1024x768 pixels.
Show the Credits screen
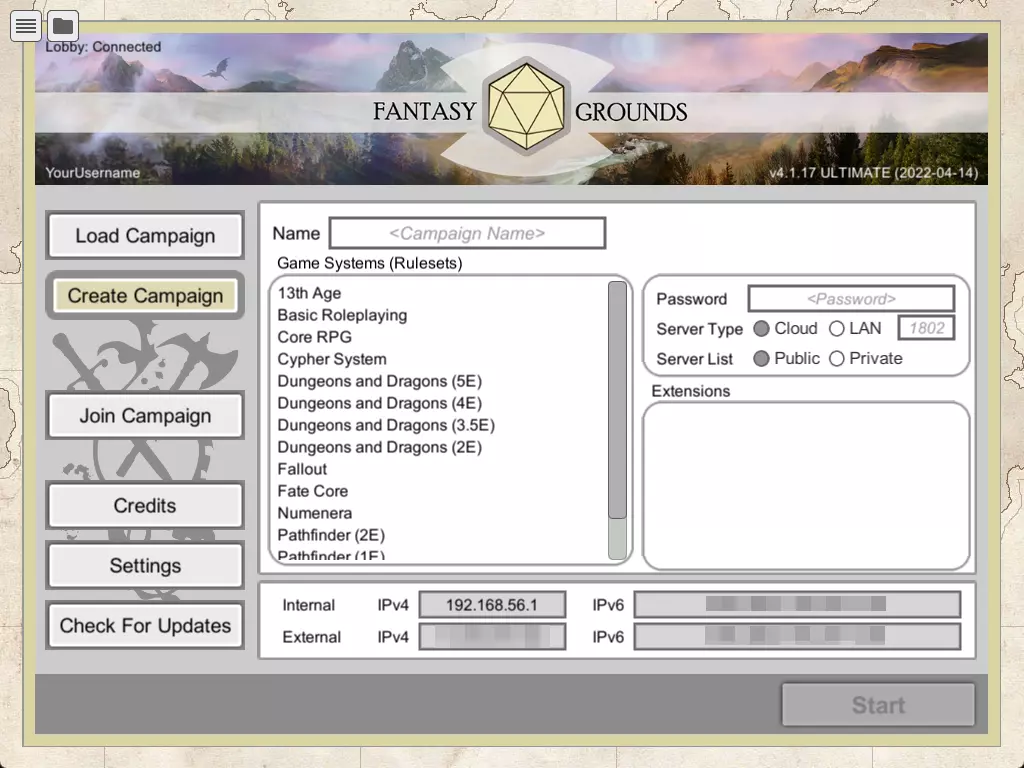click(x=145, y=505)
